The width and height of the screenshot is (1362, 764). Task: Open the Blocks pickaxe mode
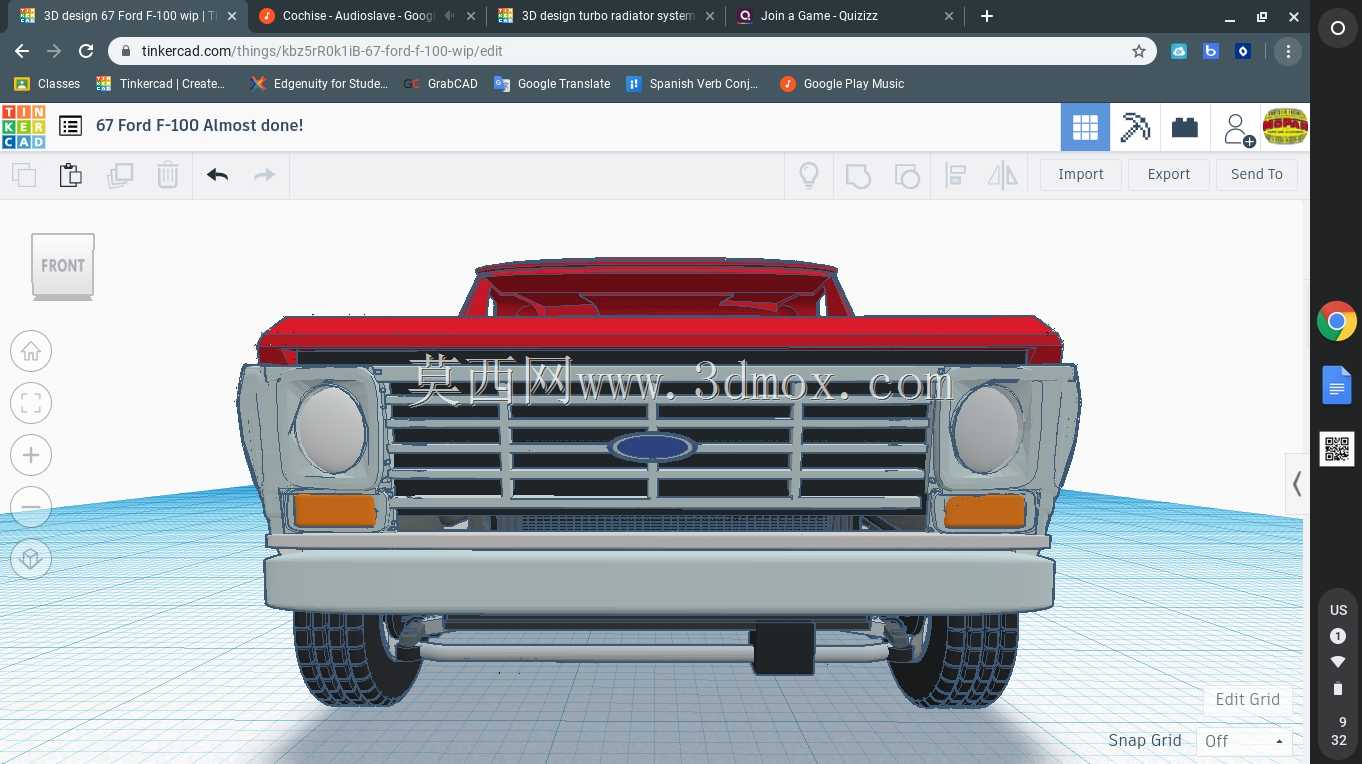coord(1135,127)
